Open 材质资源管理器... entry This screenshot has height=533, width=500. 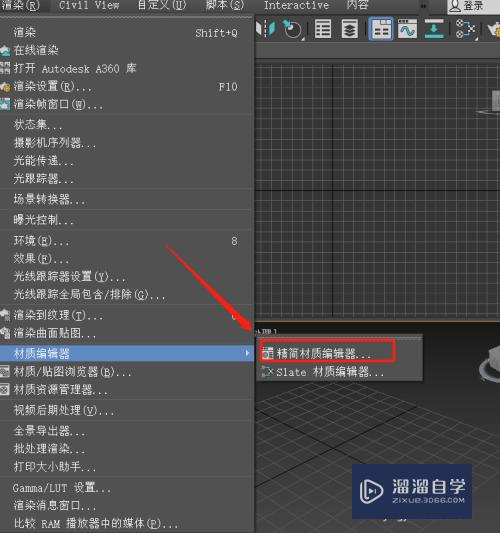pyautogui.click(x=126, y=390)
